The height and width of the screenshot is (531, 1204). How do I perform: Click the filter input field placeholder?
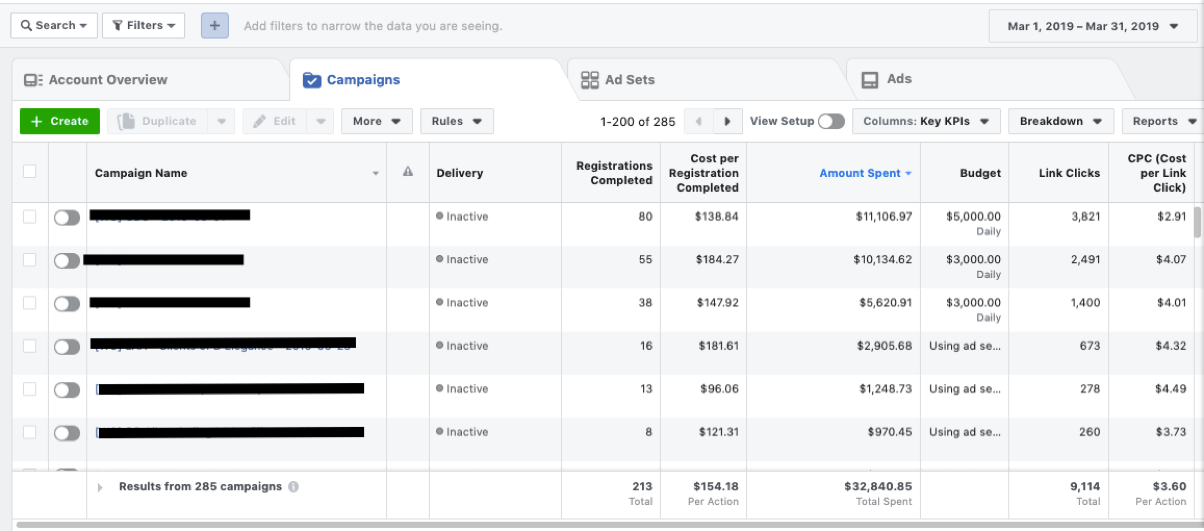pos(373,26)
